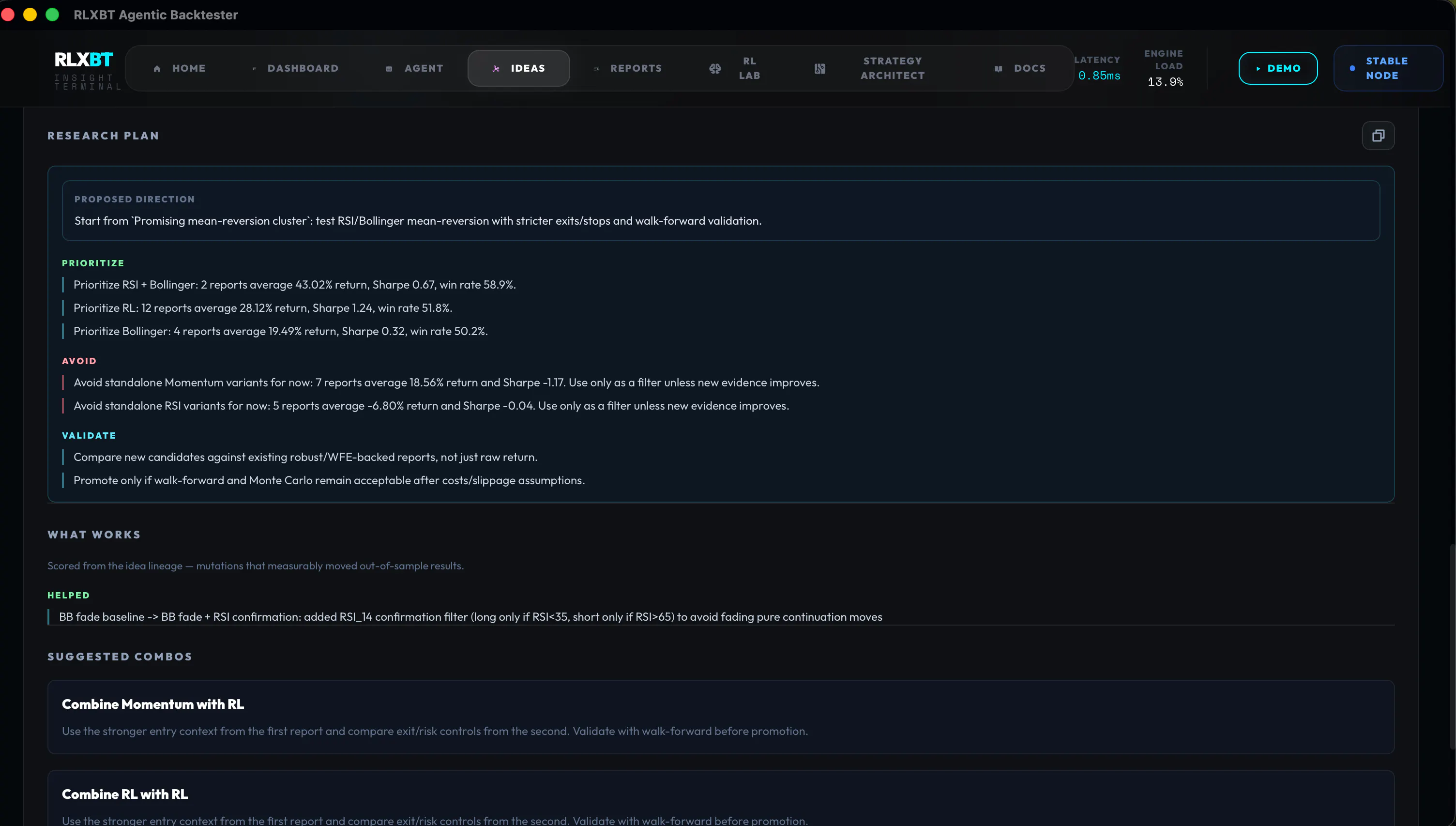Click the Home house icon
This screenshot has width=1456, height=826.
coord(157,69)
